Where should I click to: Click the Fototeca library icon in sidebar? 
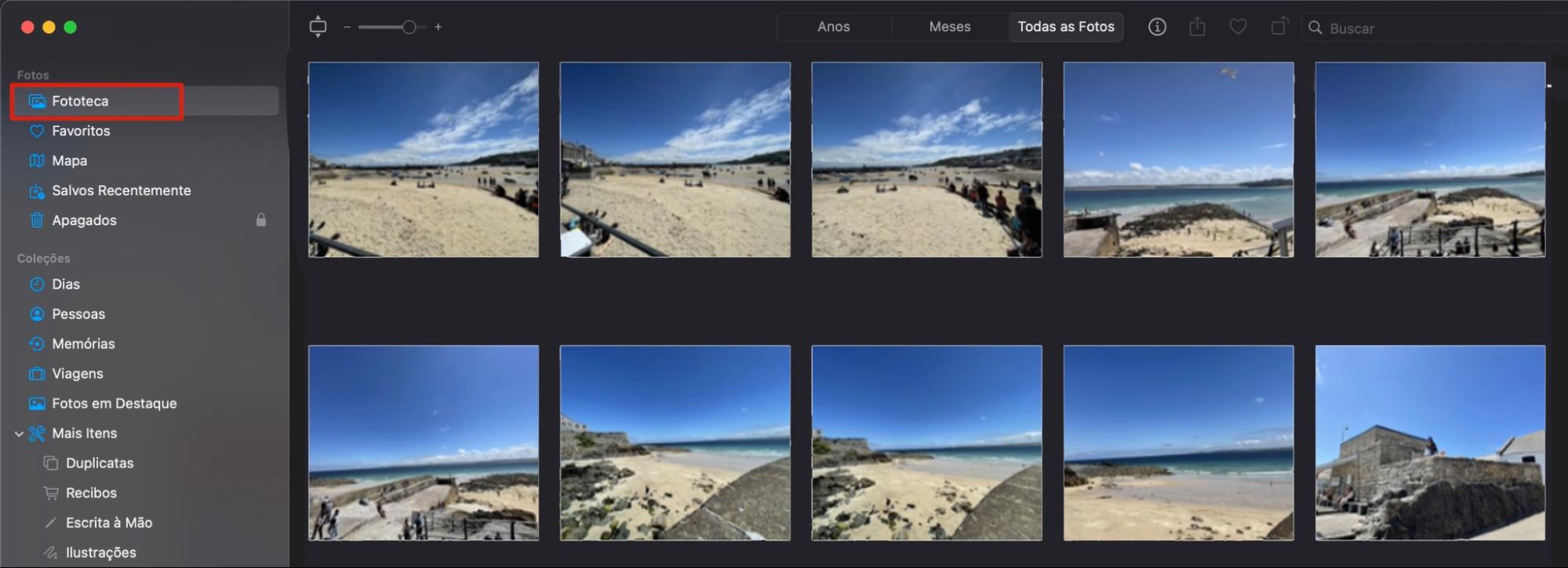point(37,101)
